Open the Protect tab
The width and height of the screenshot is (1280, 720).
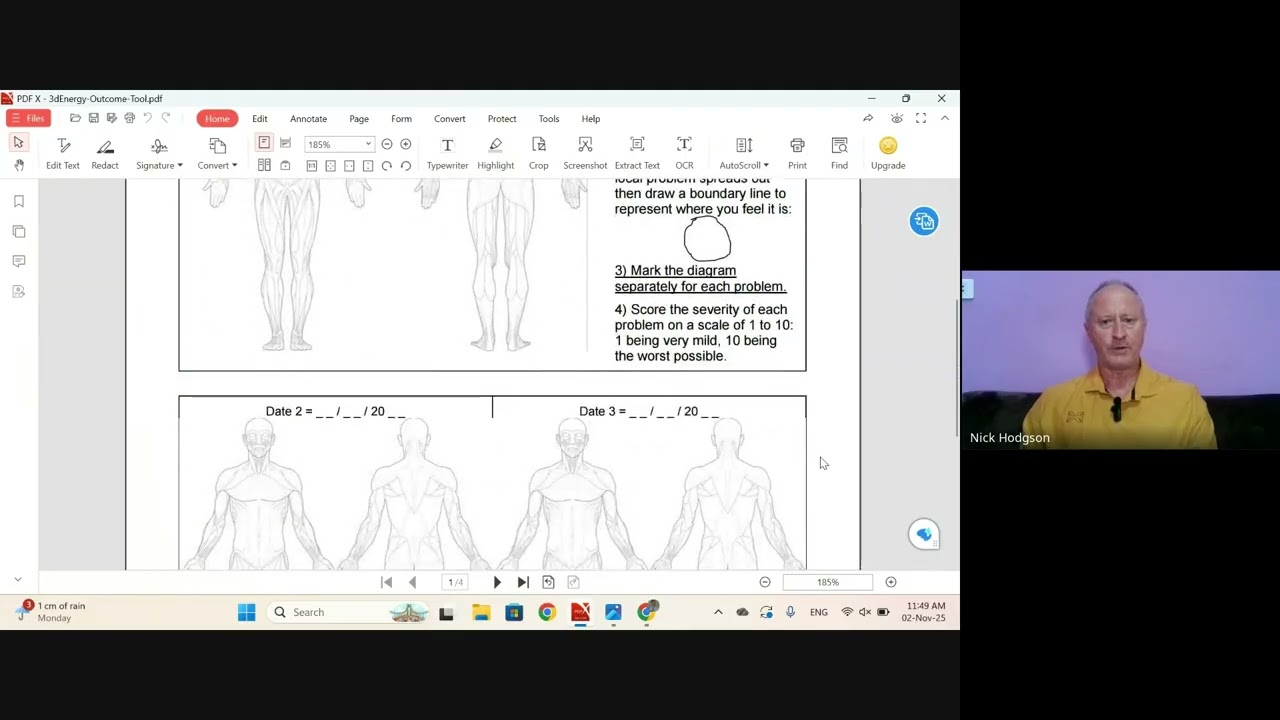point(502,119)
